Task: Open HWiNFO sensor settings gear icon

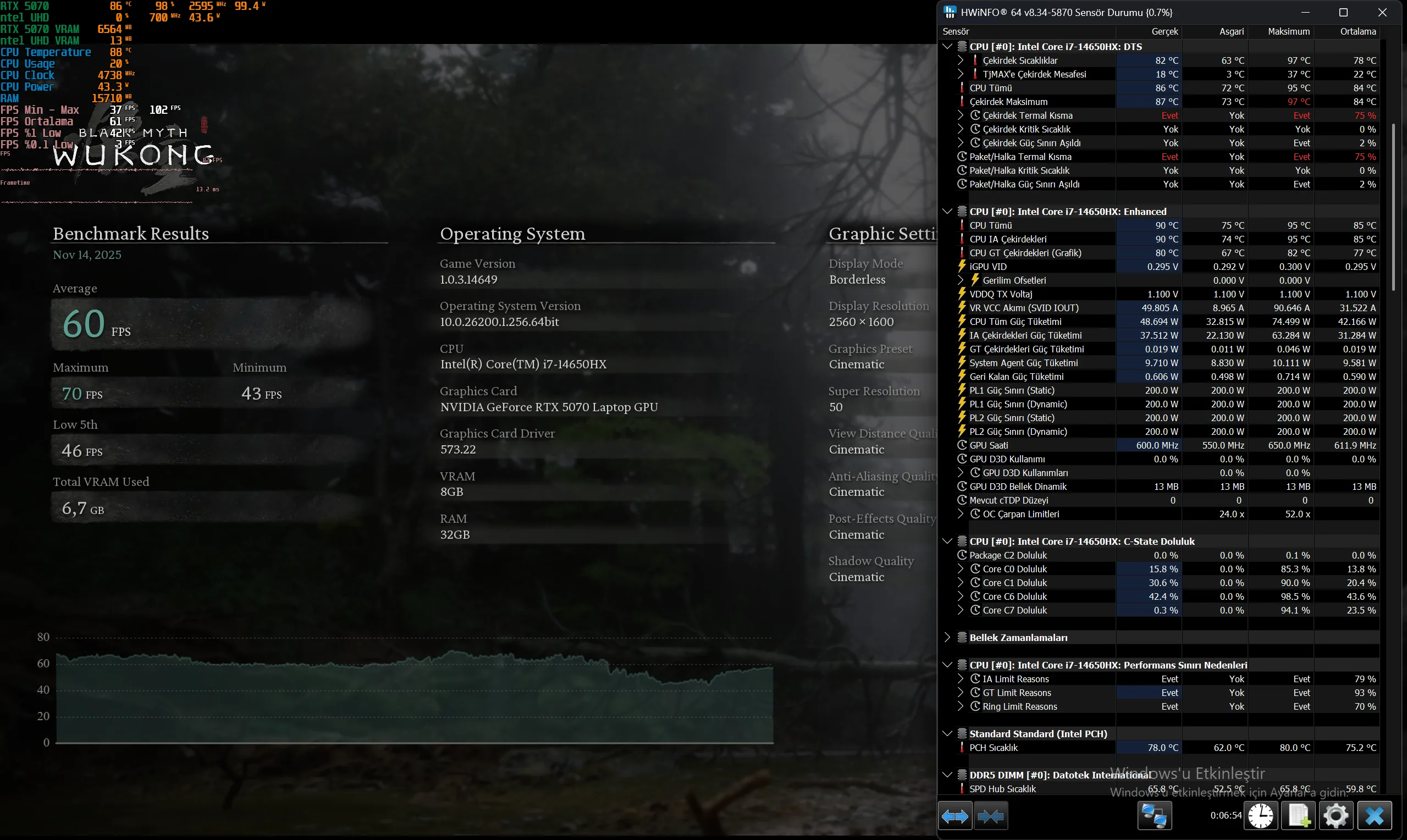Action: click(x=1336, y=816)
